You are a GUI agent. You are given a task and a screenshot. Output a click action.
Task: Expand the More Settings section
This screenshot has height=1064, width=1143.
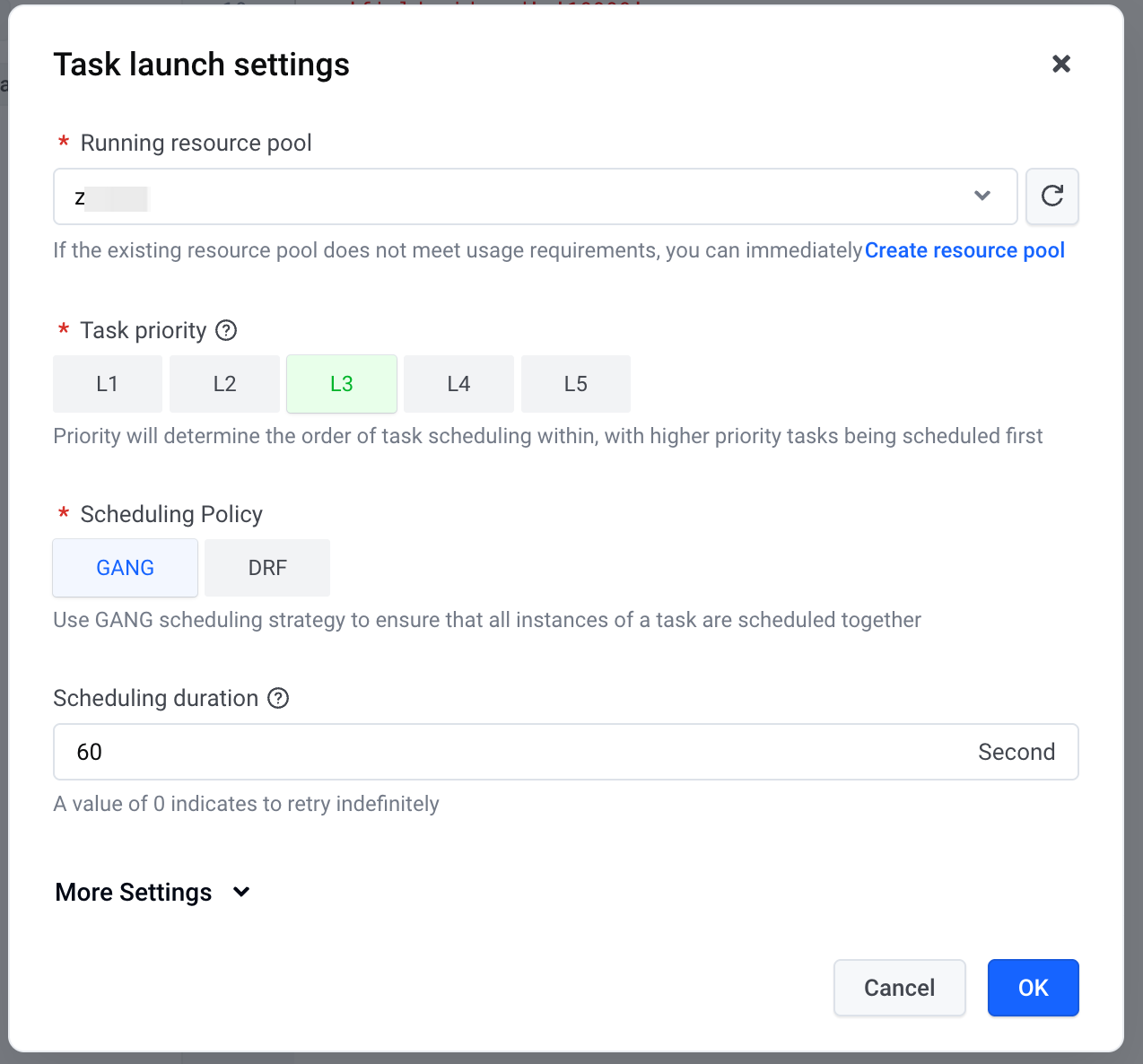click(x=135, y=892)
